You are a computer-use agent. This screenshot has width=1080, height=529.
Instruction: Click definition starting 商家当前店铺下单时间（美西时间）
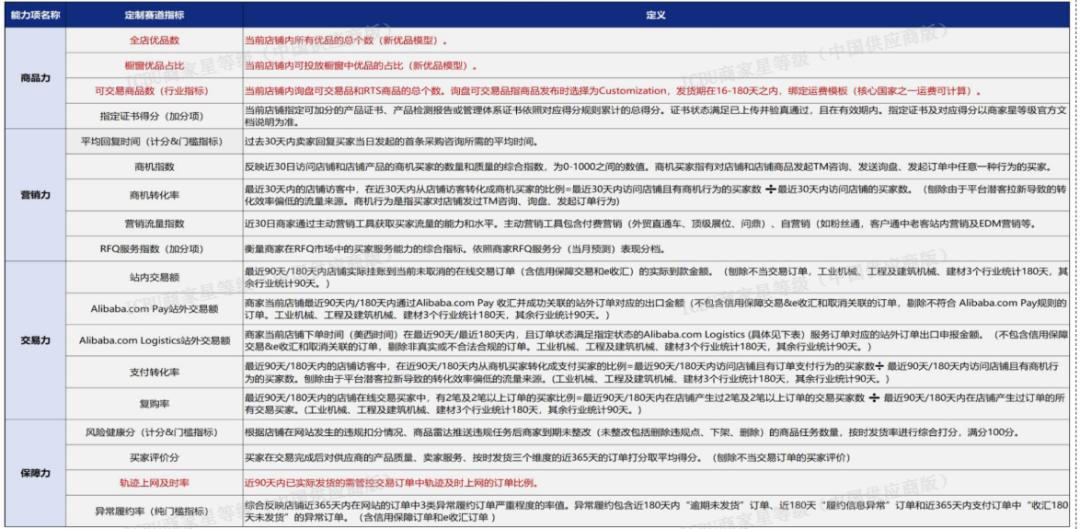[x=656, y=340]
